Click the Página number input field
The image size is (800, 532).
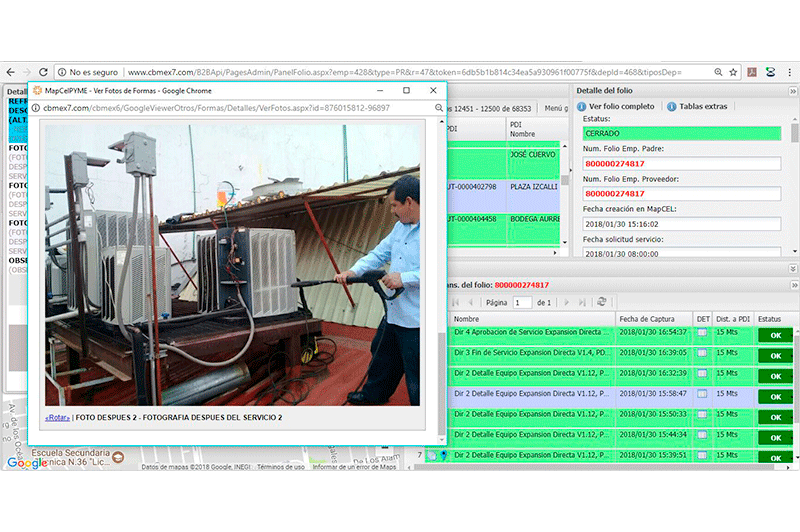coord(523,302)
